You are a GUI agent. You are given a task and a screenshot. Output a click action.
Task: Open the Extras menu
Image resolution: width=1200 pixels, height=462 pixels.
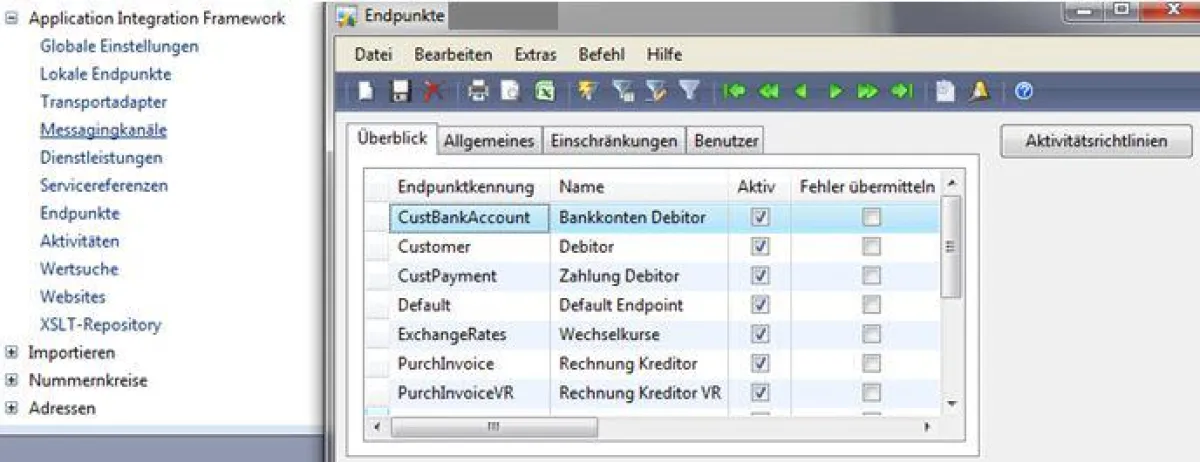click(535, 55)
